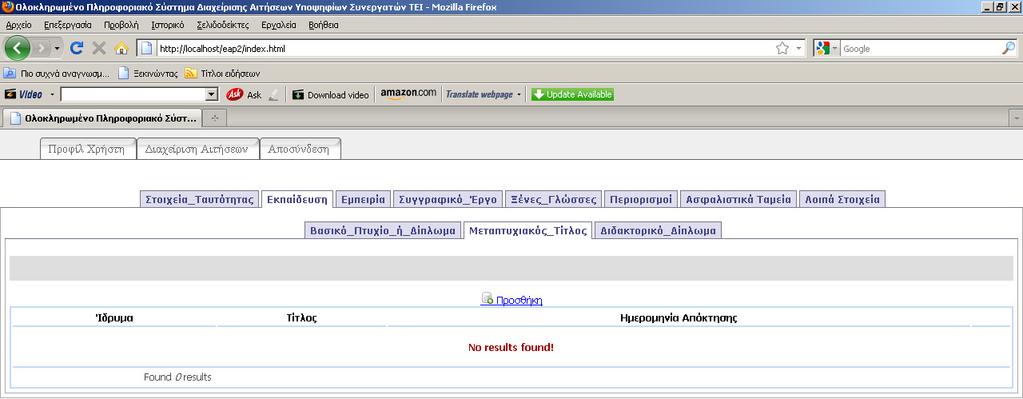Click the highlighter pen icon
This screenshot has height=399, width=1023.
coord(273,95)
